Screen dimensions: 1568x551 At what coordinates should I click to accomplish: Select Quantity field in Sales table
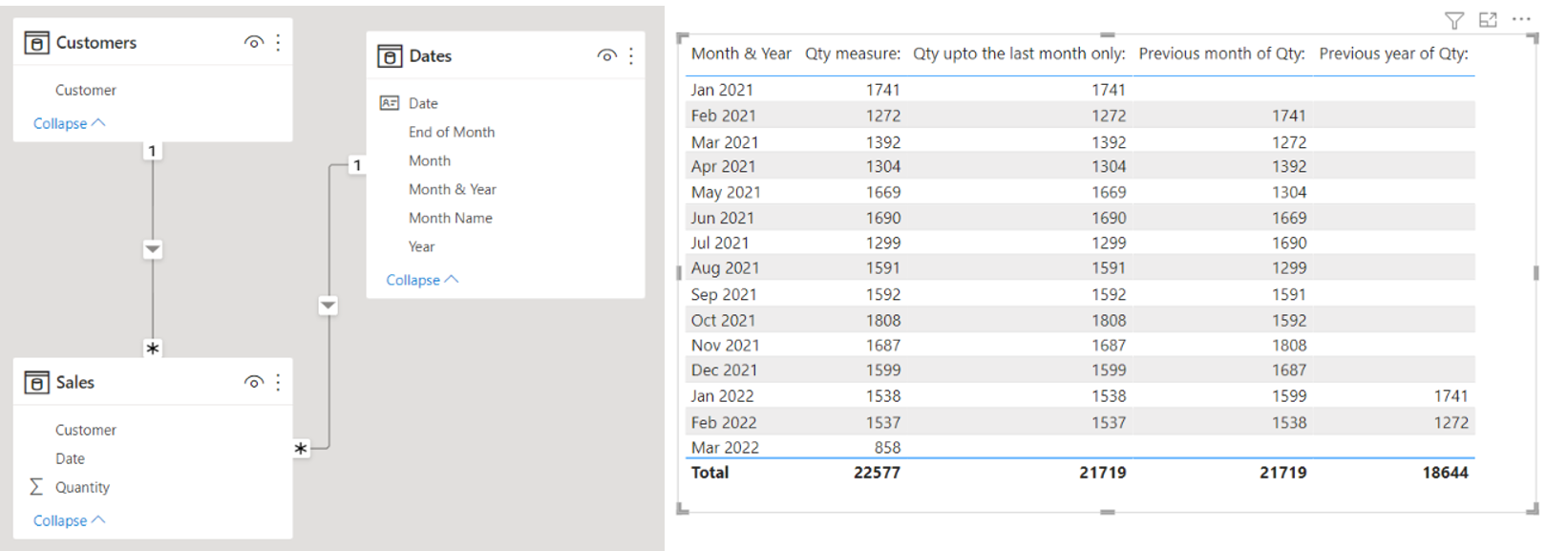point(82,487)
